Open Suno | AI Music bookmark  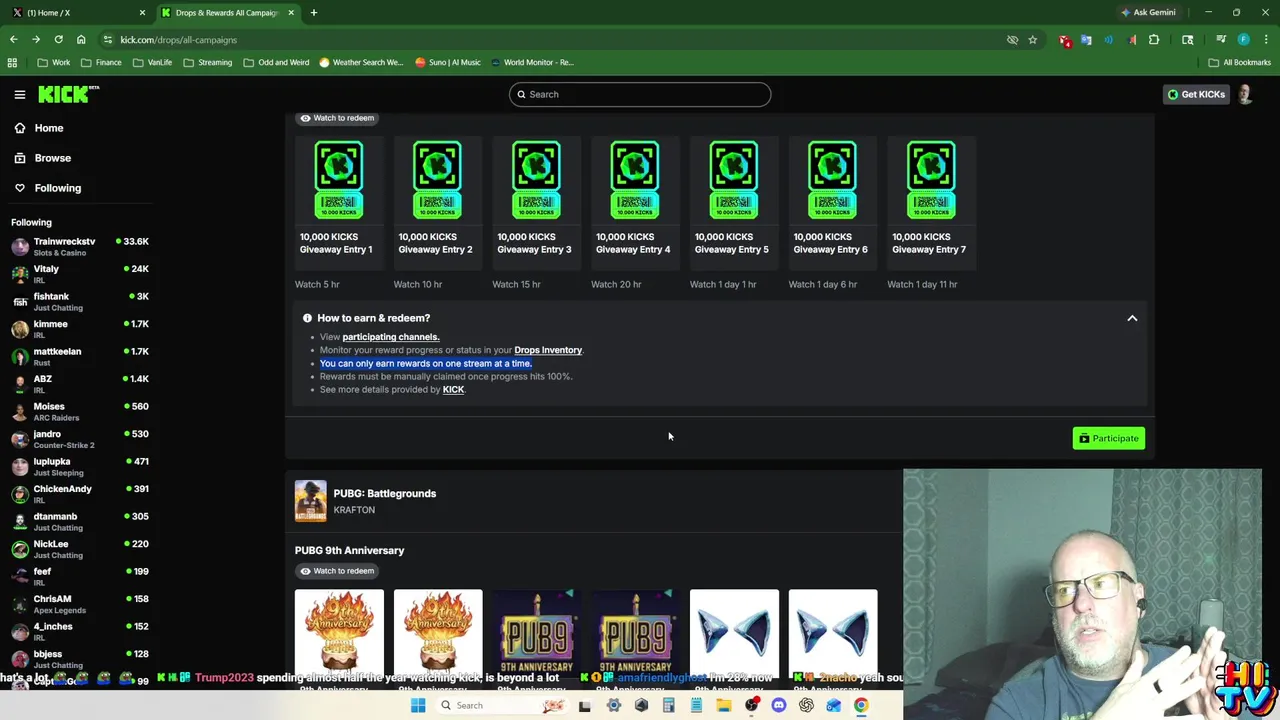click(x=448, y=62)
